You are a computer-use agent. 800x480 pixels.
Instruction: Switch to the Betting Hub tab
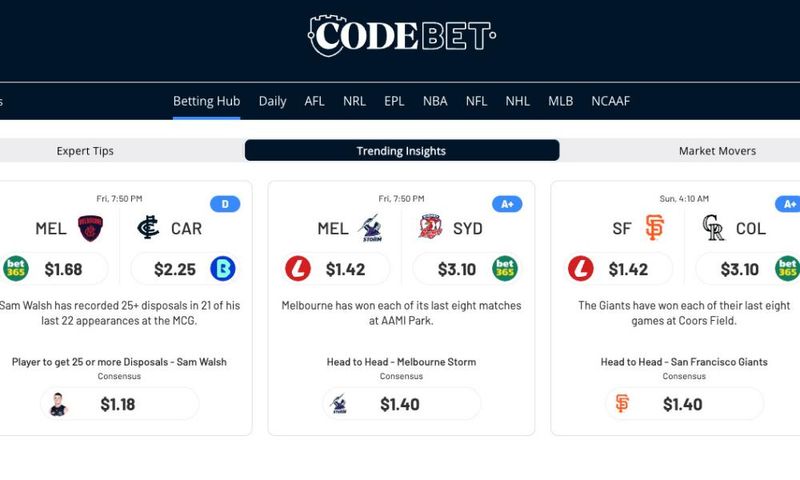tap(207, 101)
